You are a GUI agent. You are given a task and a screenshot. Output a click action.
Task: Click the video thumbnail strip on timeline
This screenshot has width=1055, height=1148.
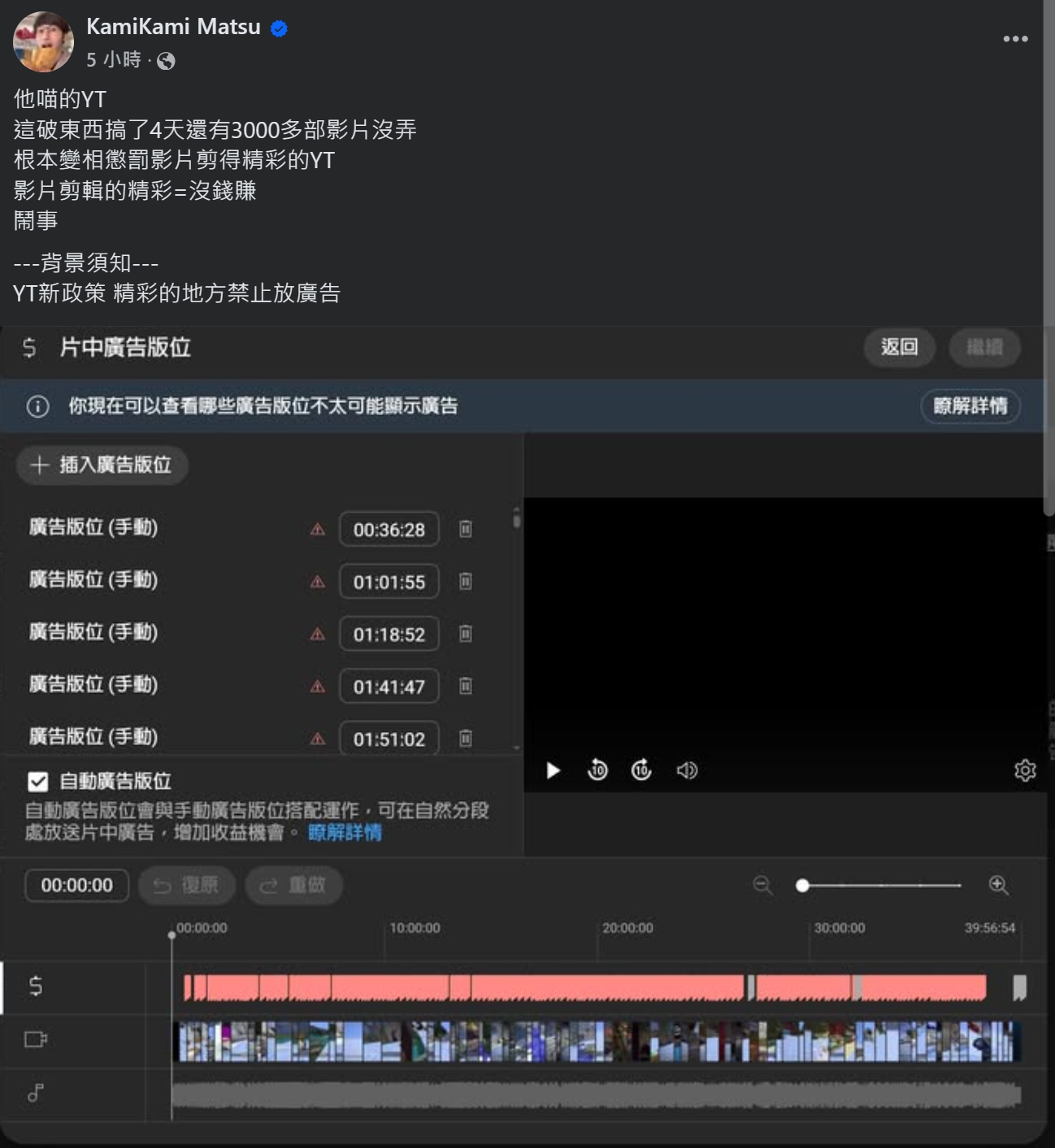597,1042
